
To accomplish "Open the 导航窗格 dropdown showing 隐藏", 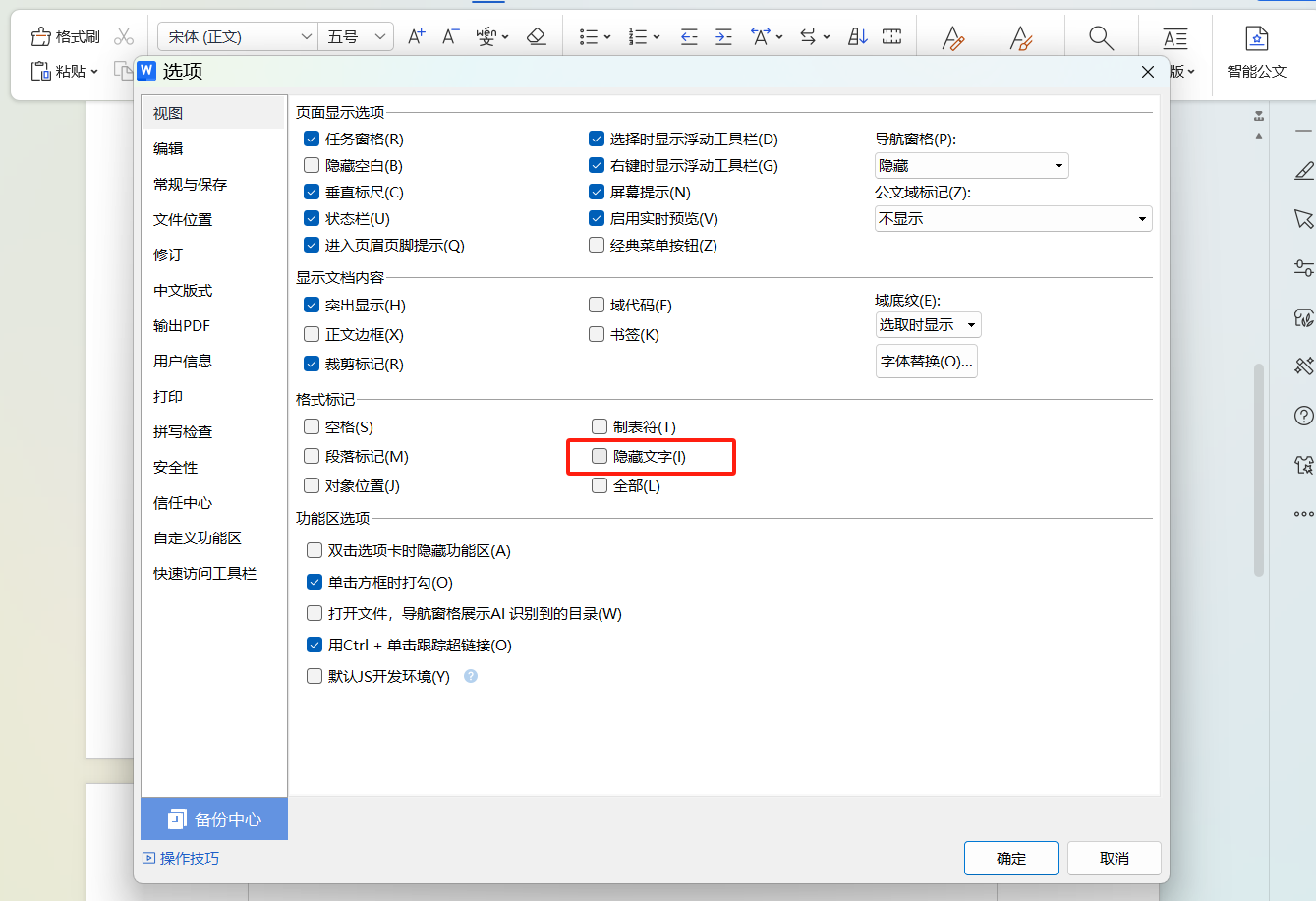I will click(970, 165).
